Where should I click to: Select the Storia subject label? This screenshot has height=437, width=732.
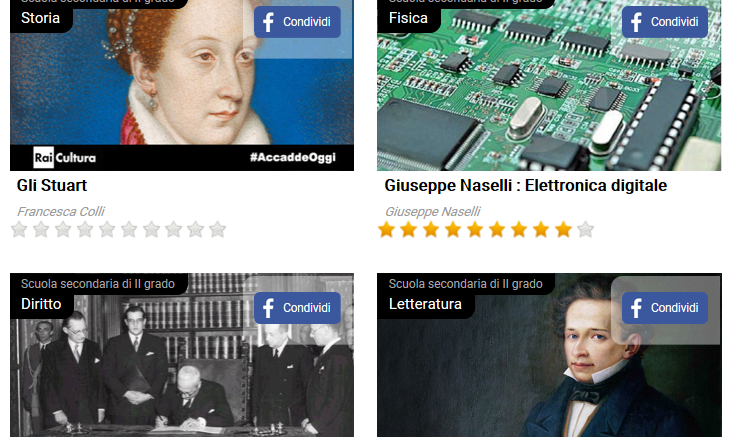(x=41, y=18)
